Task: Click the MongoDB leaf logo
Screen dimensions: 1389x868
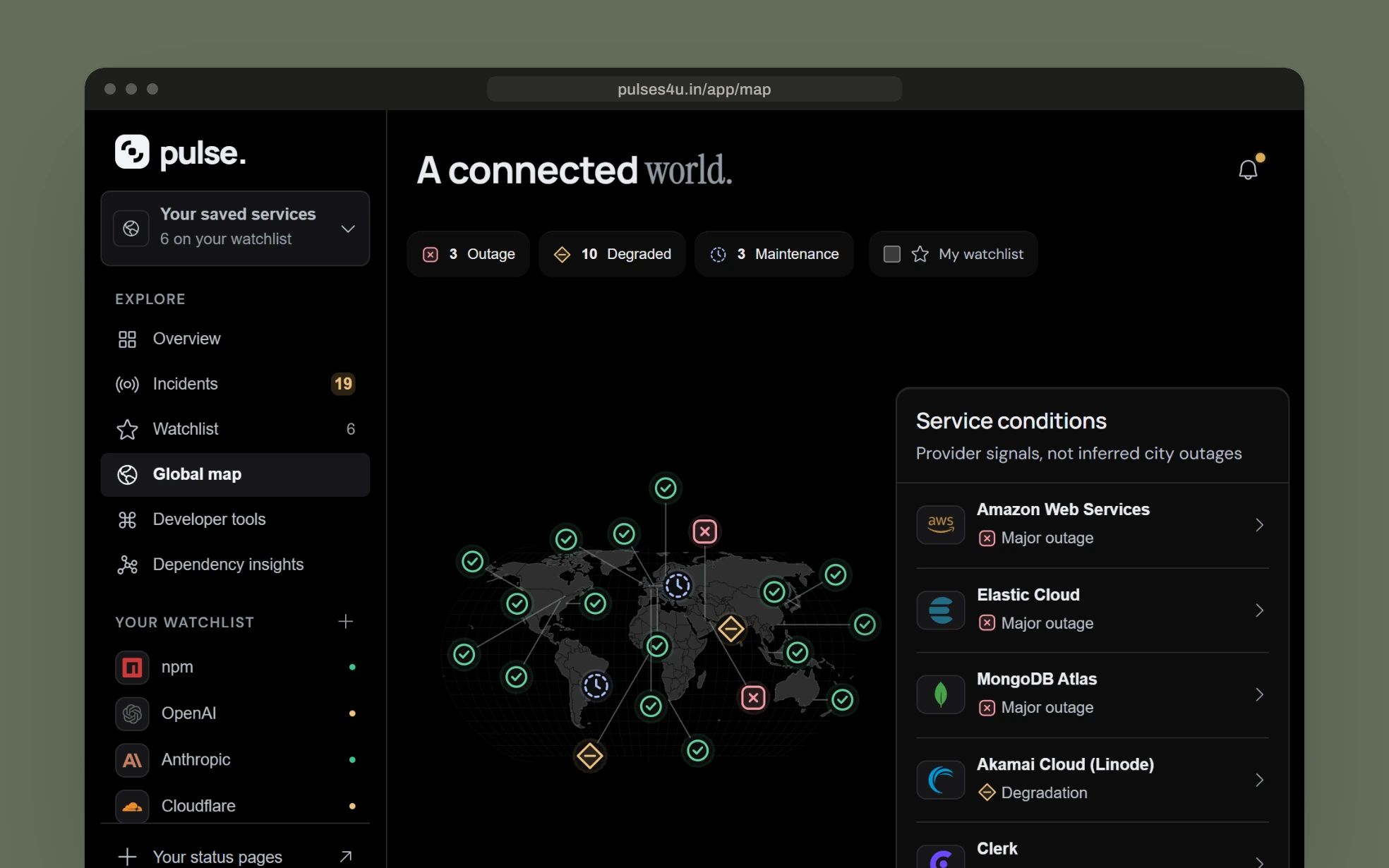Action: coord(940,694)
